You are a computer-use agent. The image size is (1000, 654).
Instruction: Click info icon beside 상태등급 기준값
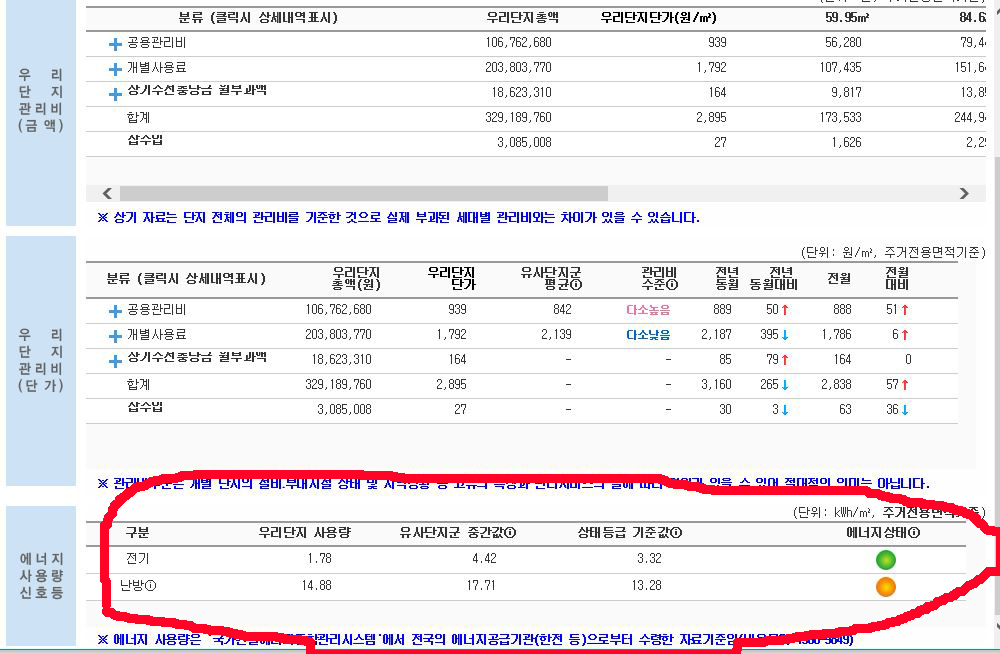point(677,533)
